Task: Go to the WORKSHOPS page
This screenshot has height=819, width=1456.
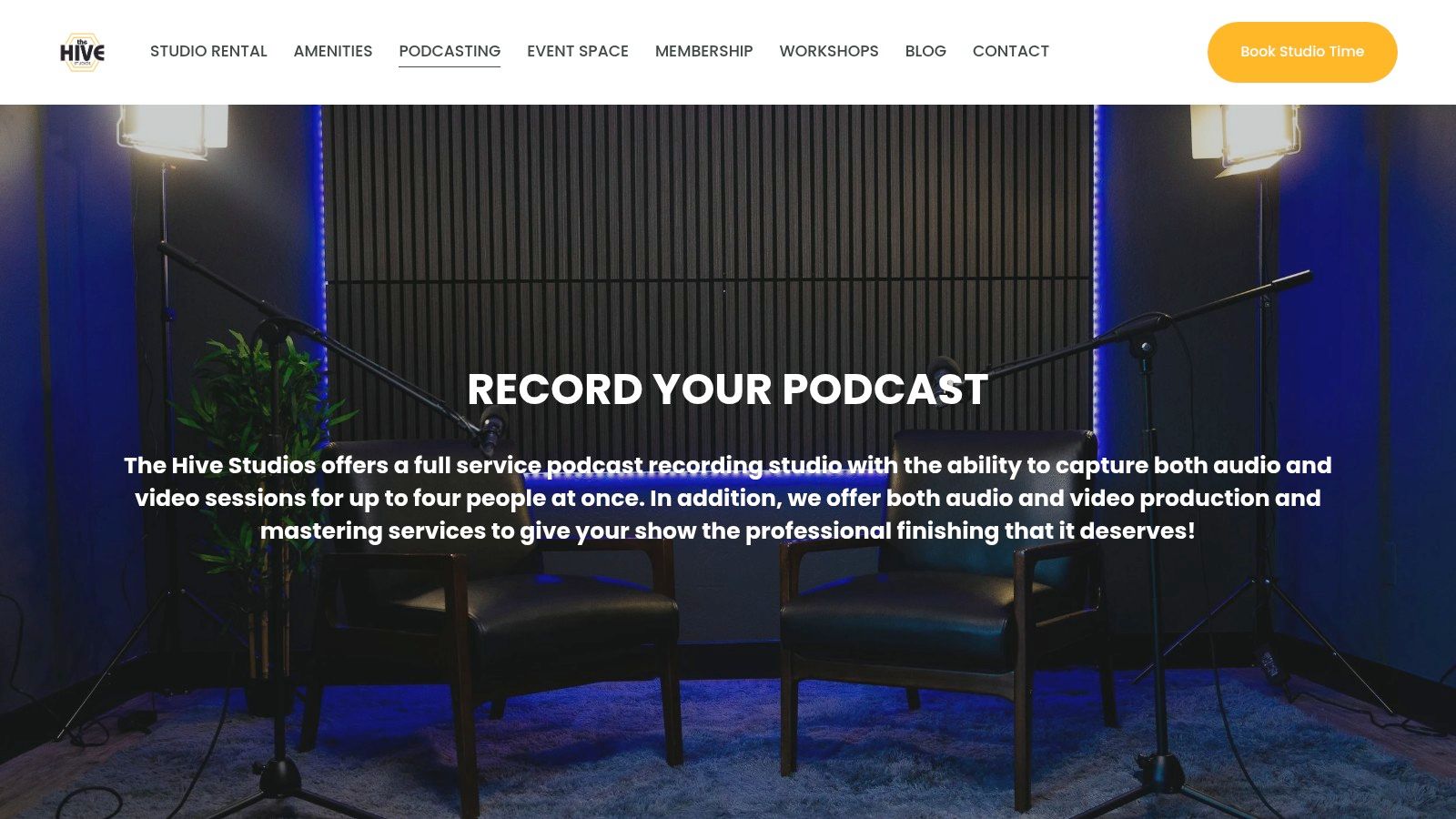Action: [x=829, y=52]
